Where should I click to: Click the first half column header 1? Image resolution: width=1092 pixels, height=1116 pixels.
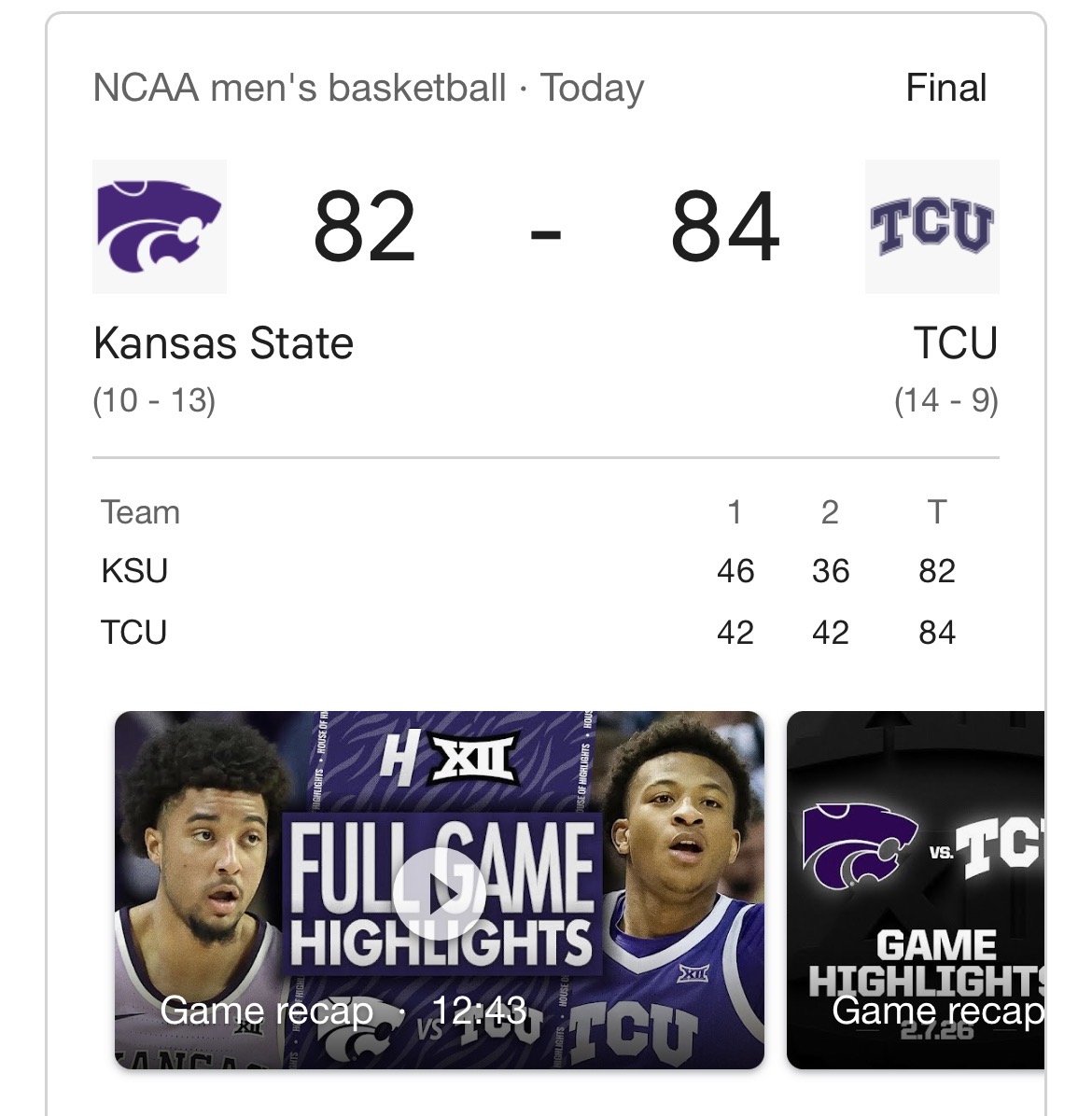pyautogui.click(x=735, y=512)
